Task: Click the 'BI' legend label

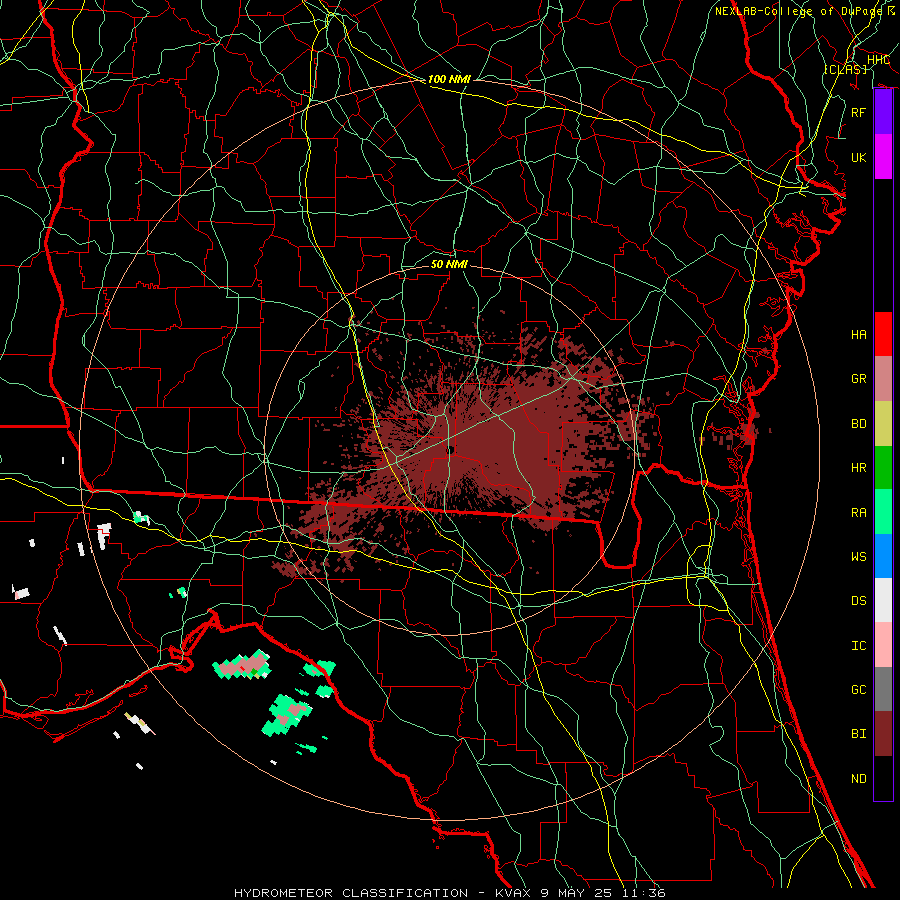Action: coord(859,734)
